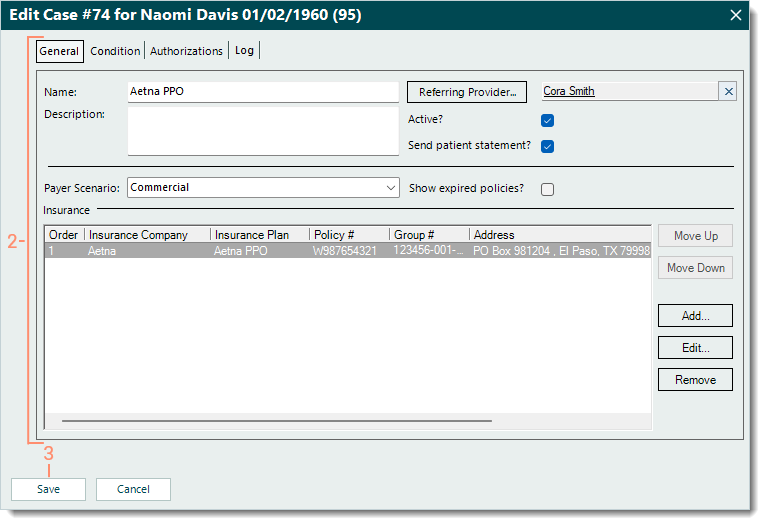This screenshot has width=765, height=525.
Task: Open the Cora Smith provider link
Action: (x=569, y=91)
